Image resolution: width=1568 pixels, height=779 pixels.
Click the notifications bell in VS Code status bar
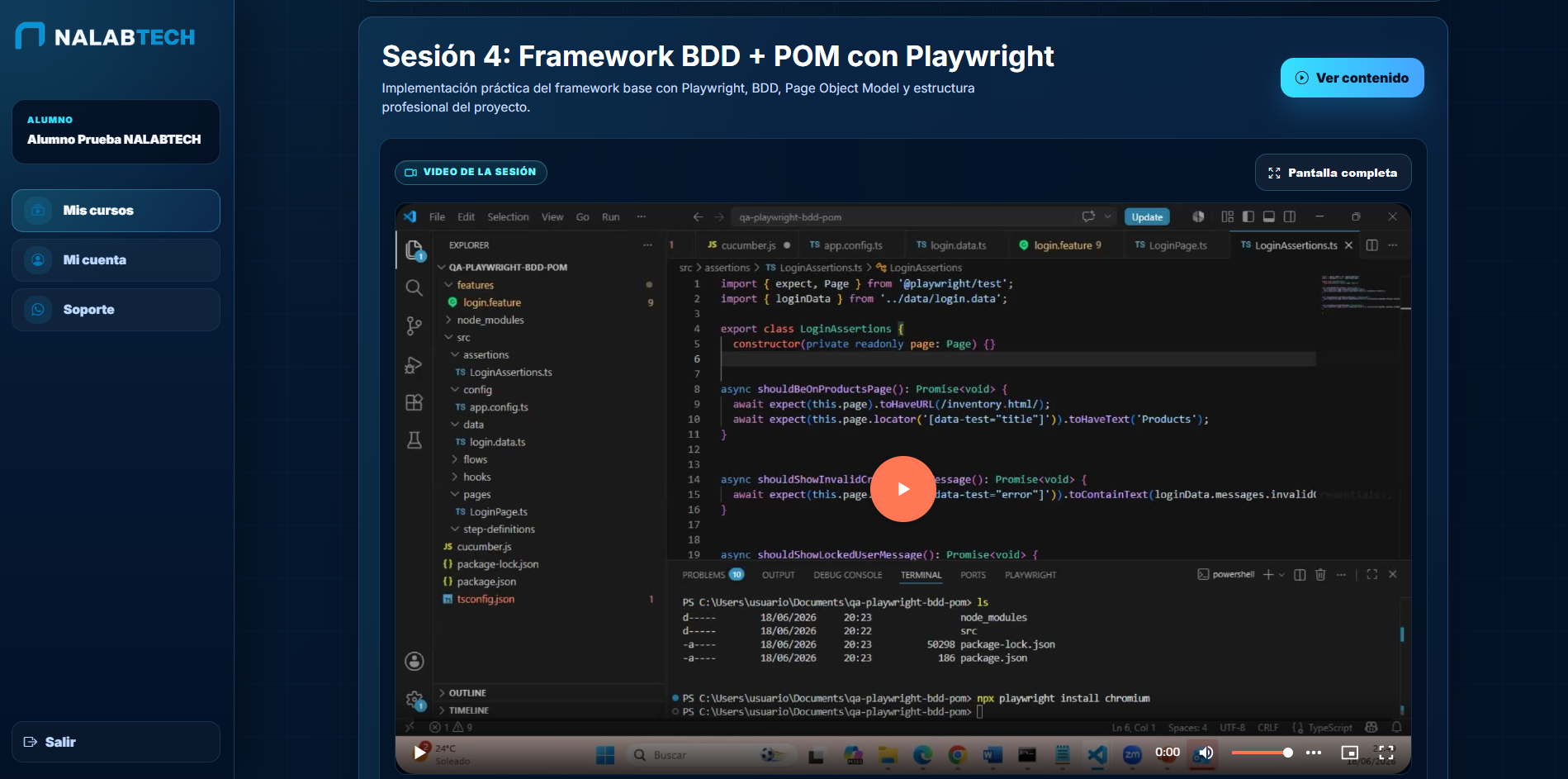[x=1396, y=728]
